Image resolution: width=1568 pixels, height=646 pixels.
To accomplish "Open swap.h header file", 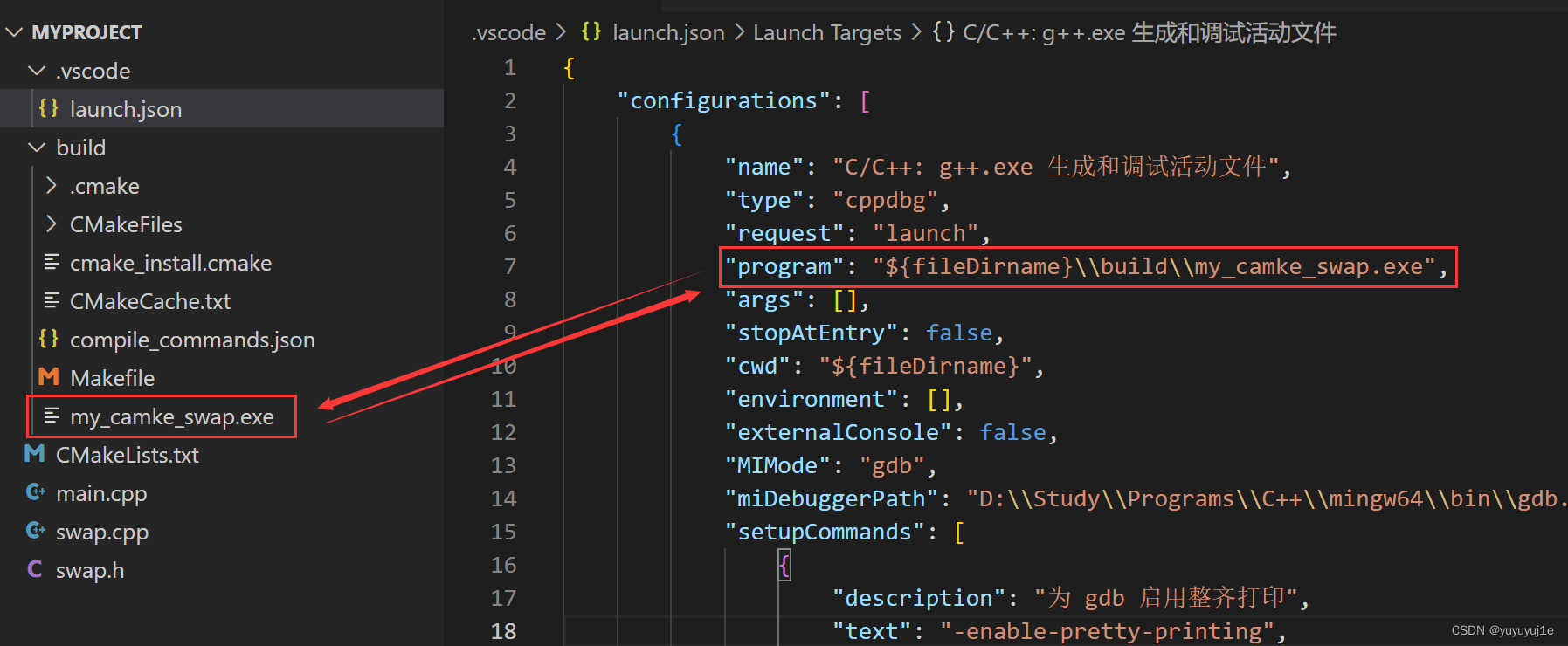I will coord(90,570).
